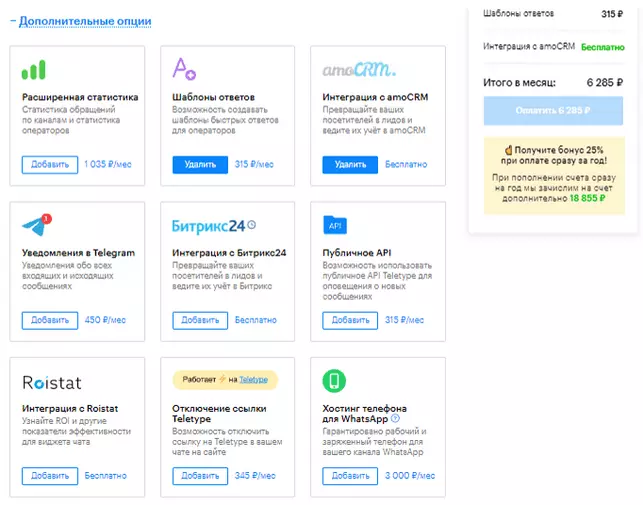Click Шаблоны ответов row in the summary

coord(553,14)
